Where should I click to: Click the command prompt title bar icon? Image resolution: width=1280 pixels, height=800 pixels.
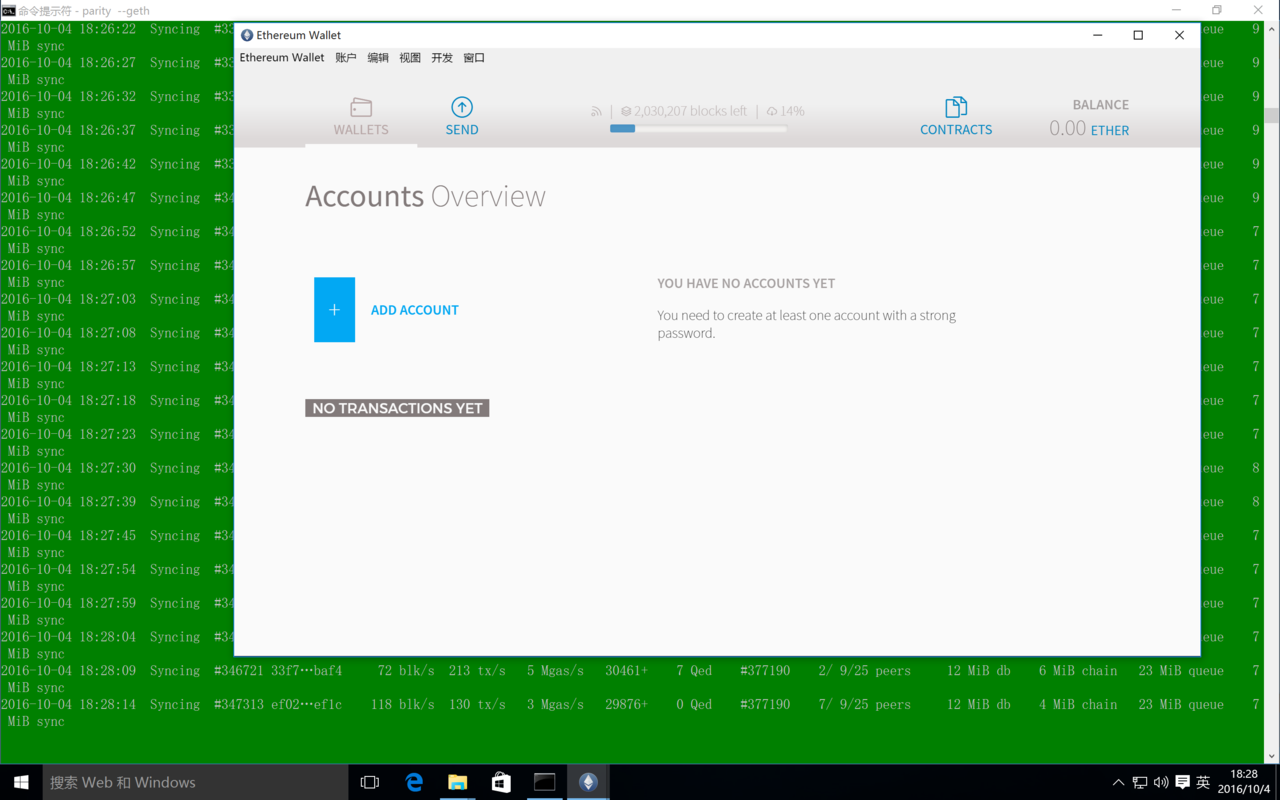click(x=8, y=10)
